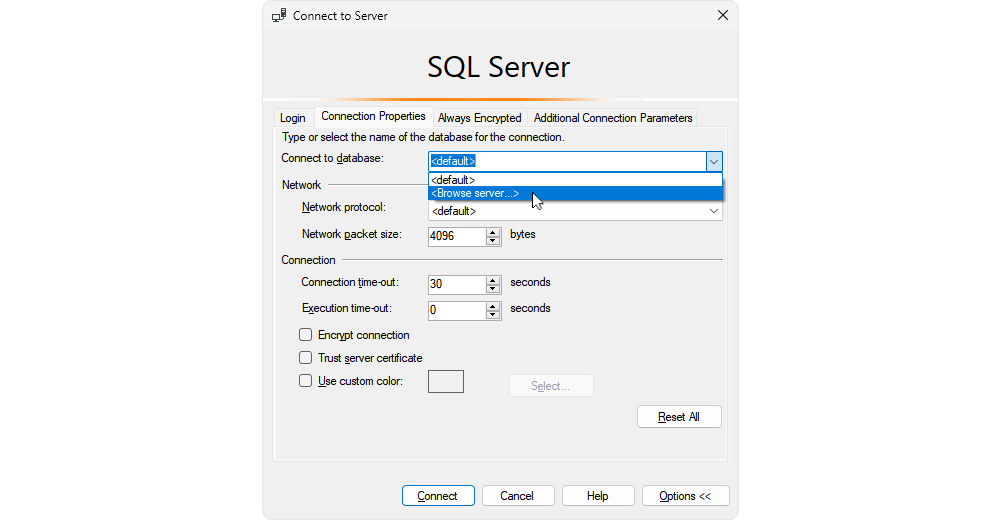Select the Connection Properties tab
The height and width of the screenshot is (520, 1000).
373,116
